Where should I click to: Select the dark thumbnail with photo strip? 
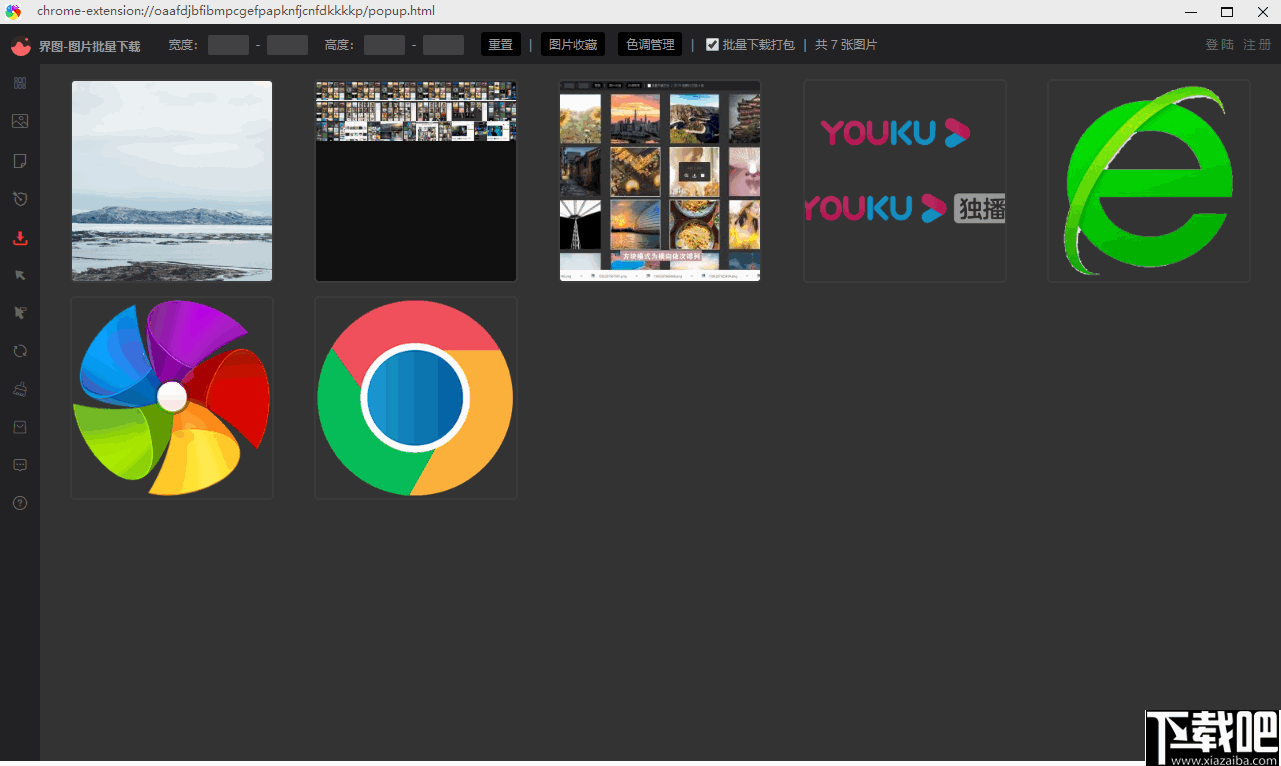pos(416,181)
